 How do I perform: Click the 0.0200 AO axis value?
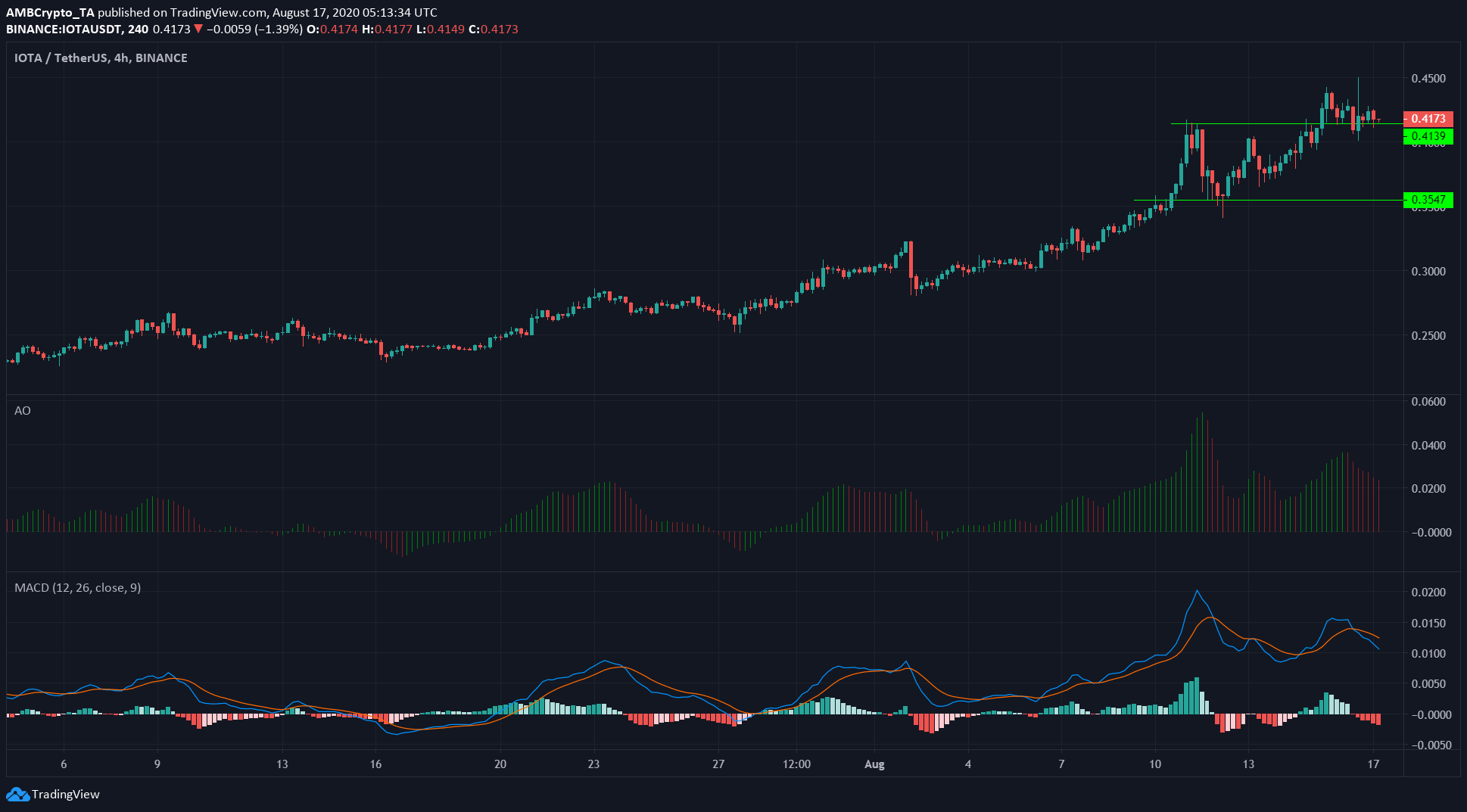1428,488
